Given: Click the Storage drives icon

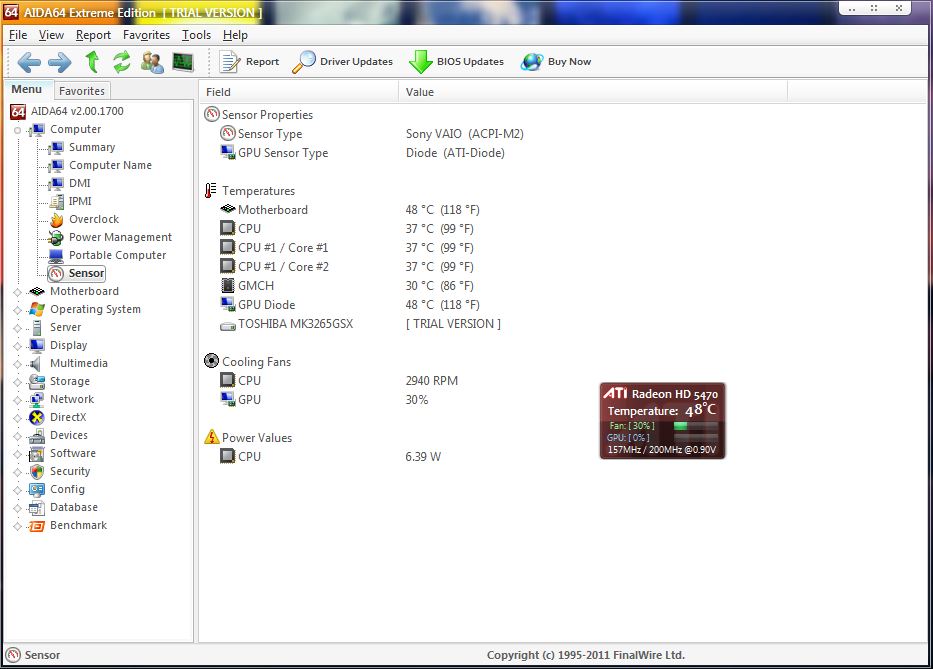Looking at the screenshot, I should click(37, 382).
